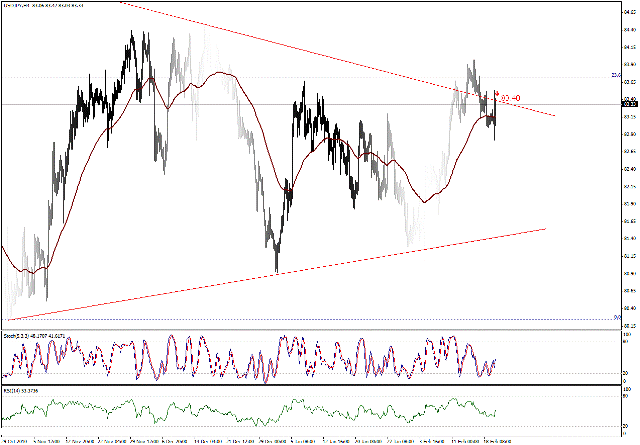Click the highest peak candle on chart

coord(133,35)
